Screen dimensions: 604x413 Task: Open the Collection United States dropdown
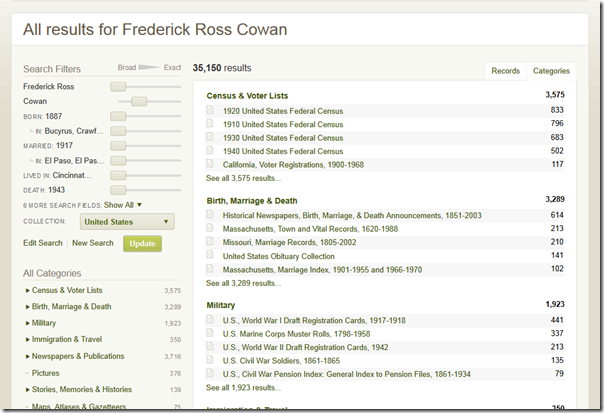(127, 222)
